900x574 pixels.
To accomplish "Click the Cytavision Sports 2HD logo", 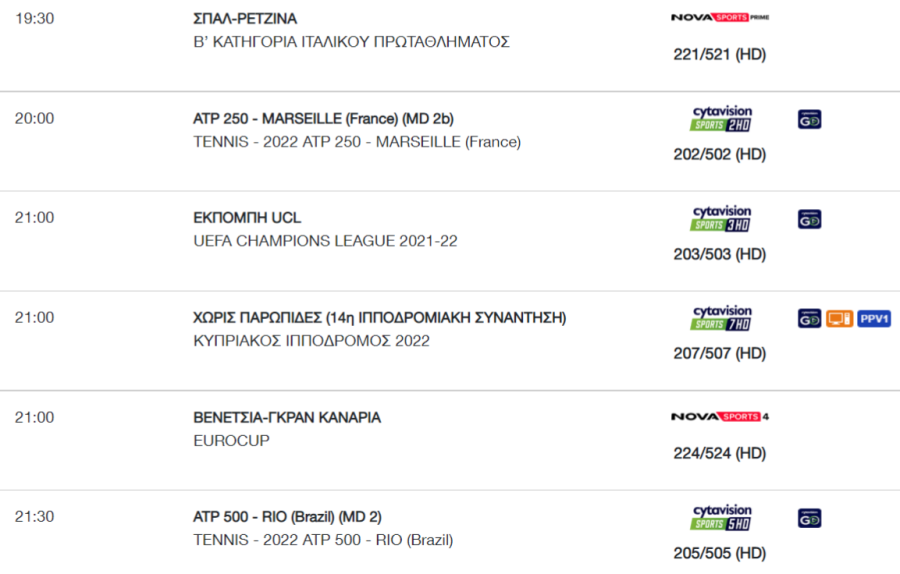I will (x=721, y=118).
